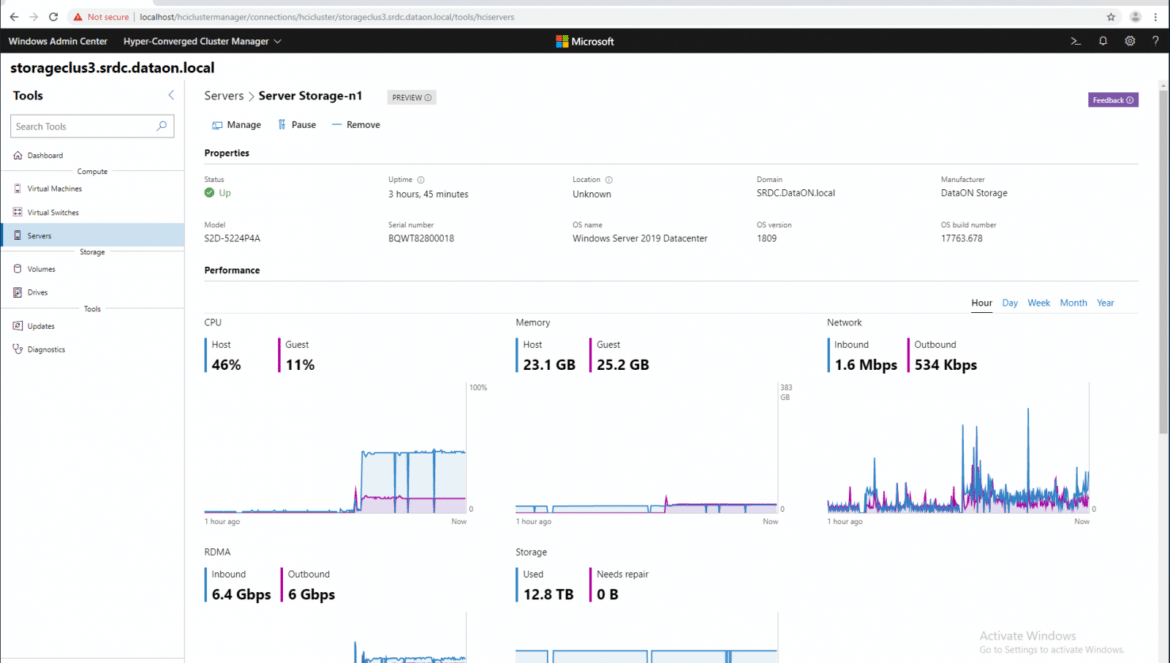This screenshot has width=1170, height=663.
Task: Click the Drives icon
Action: pyautogui.click(x=18, y=292)
